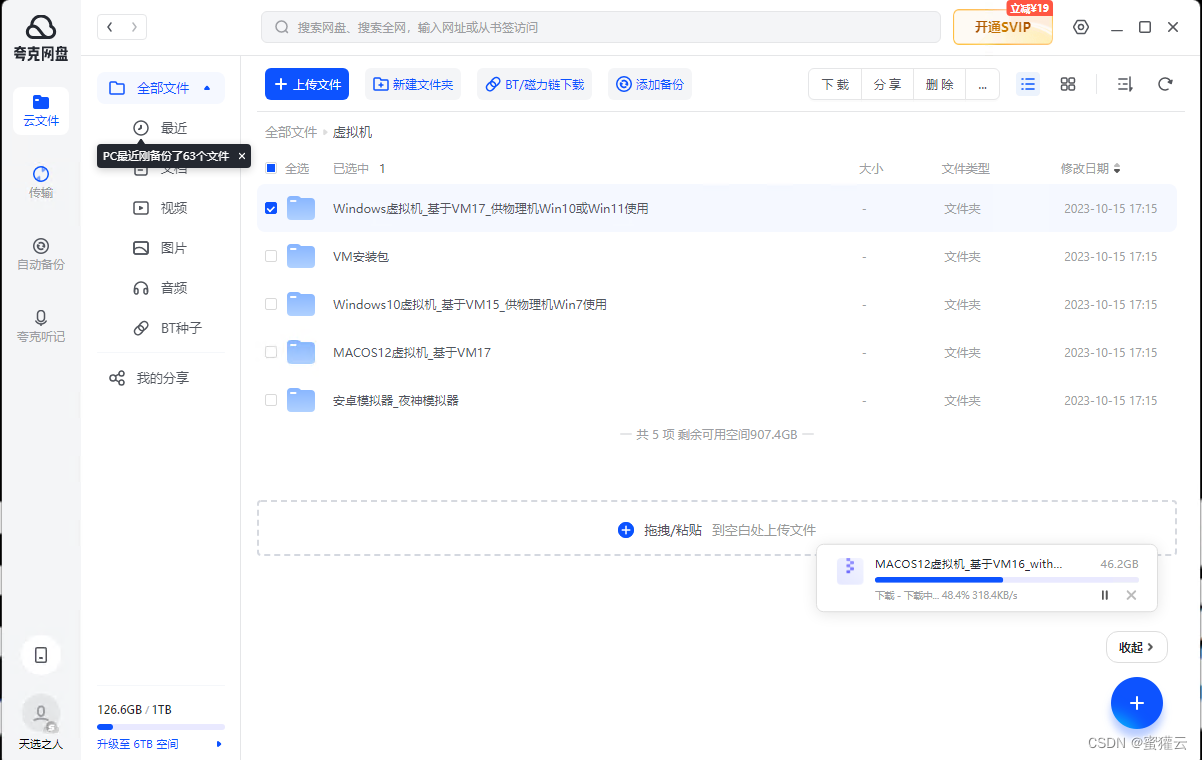Collapse the 全部文件 tree arrow
Screen dimensions: 1202x760
[x=207, y=88]
